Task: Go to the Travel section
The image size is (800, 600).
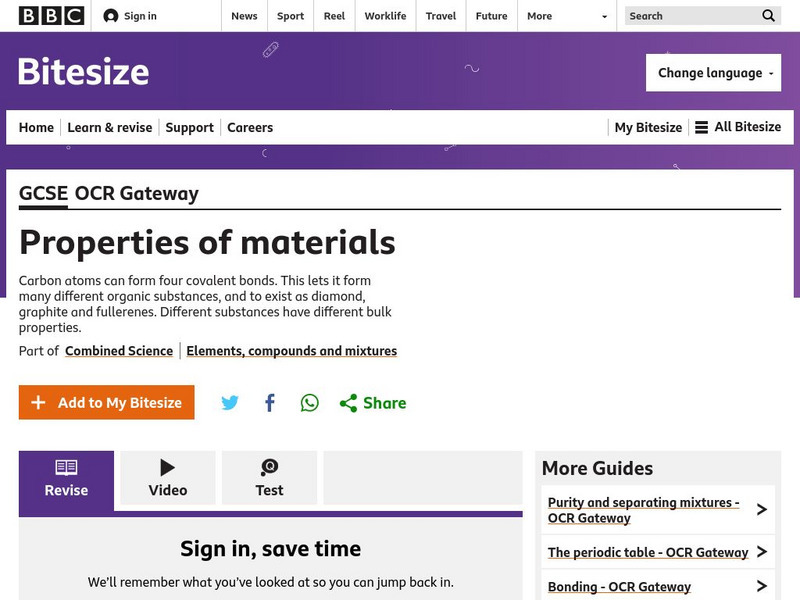Action: click(441, 16)
